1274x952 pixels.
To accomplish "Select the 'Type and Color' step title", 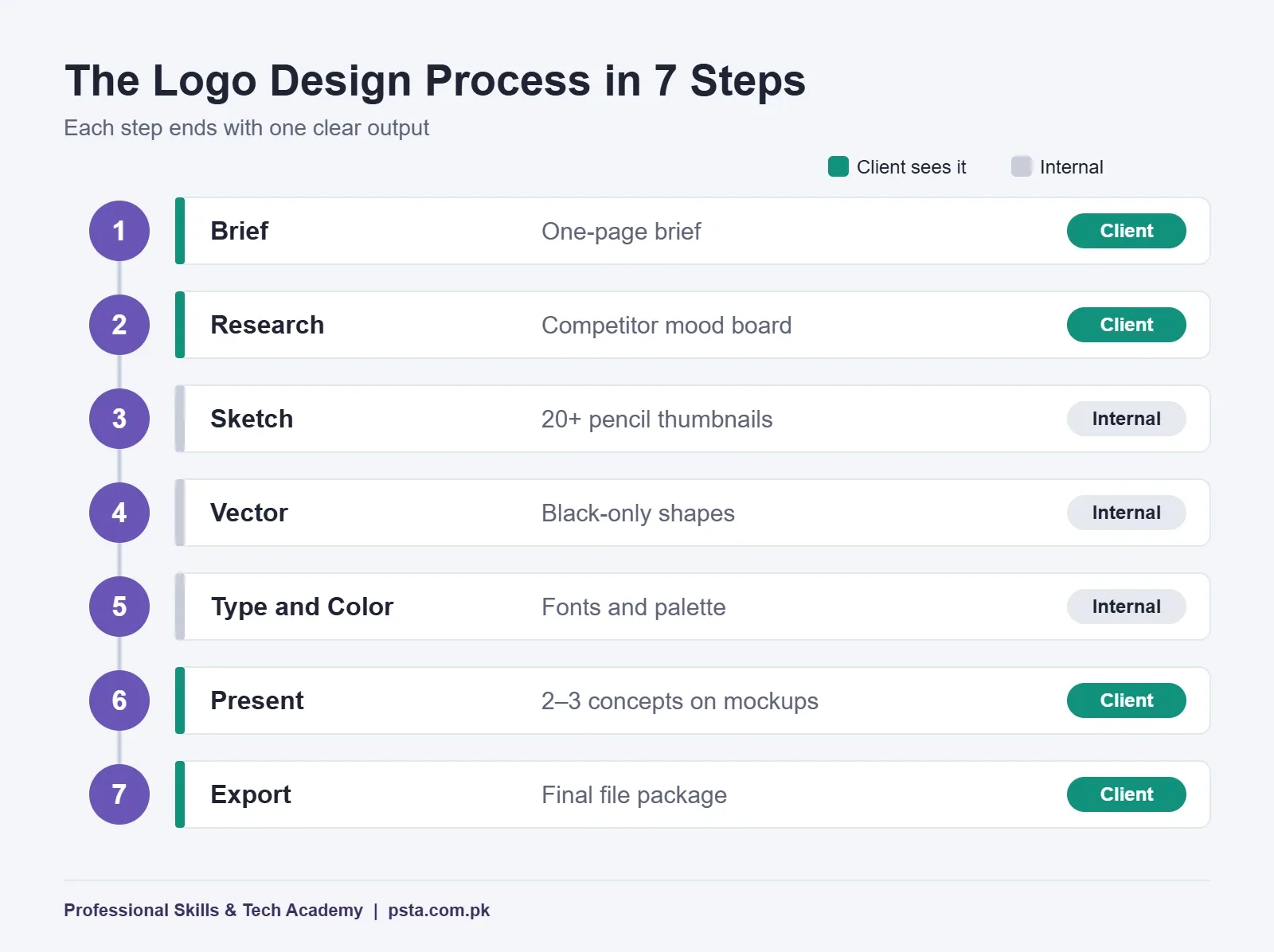I will (x=302, y=607).
